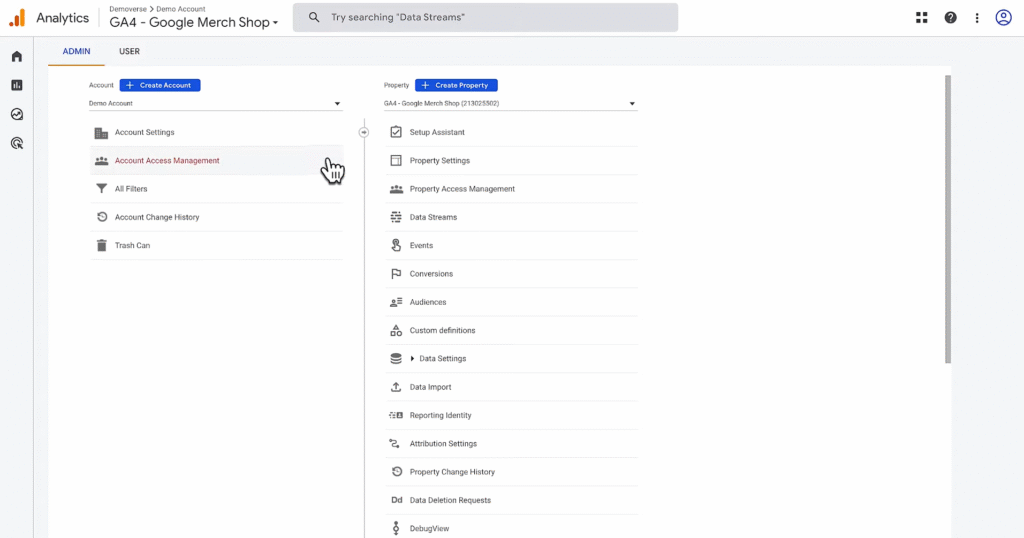Image resolution: width=1024 pixels, height=538 pixels.
Task: Expand the Data Settings triangle
Action: (x=412, y=358)
